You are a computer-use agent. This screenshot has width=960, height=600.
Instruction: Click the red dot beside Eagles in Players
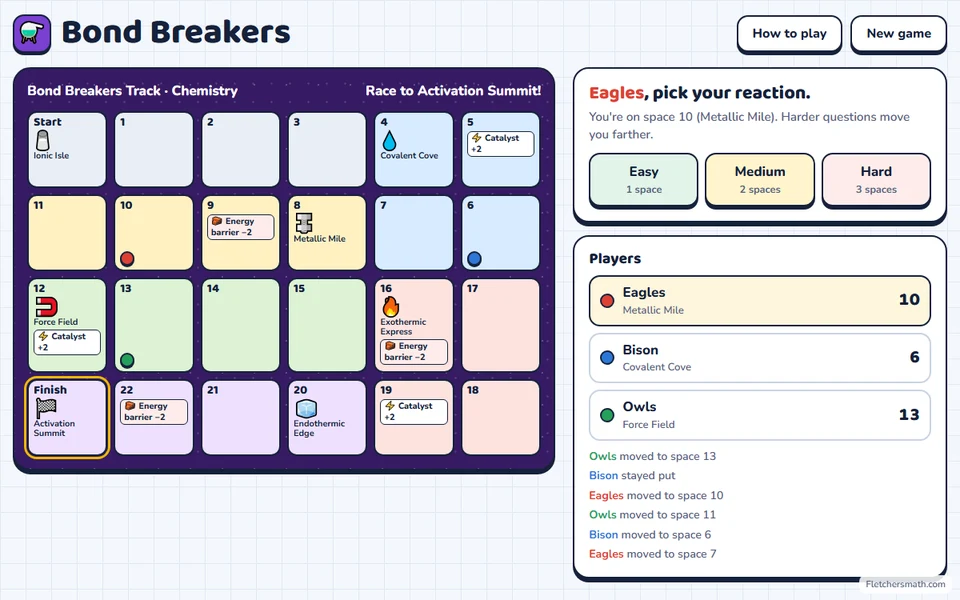[607, 301]
